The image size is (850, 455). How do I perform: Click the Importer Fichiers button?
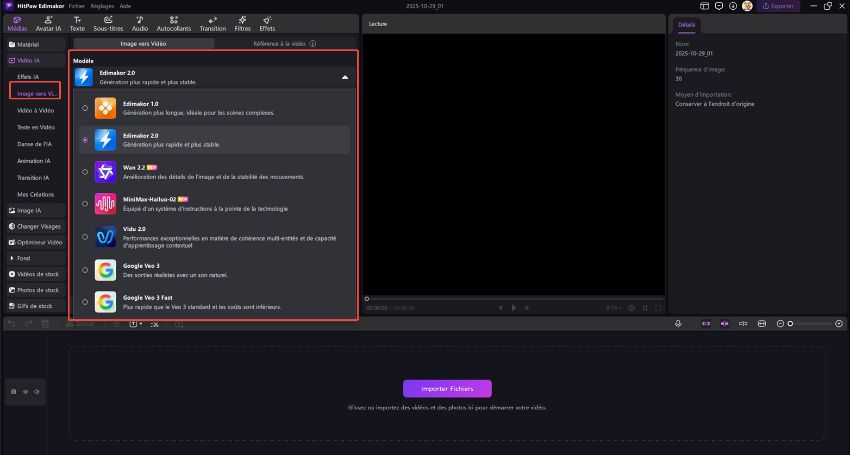pyautogui.click(x=447, y=389)
